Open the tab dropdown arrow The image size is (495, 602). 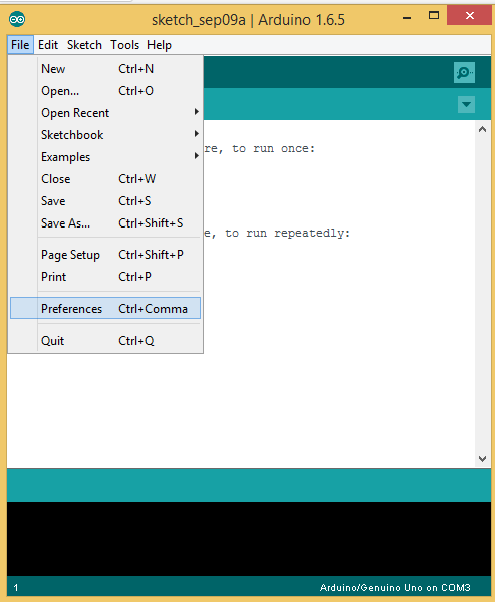[x=466, y=104]
